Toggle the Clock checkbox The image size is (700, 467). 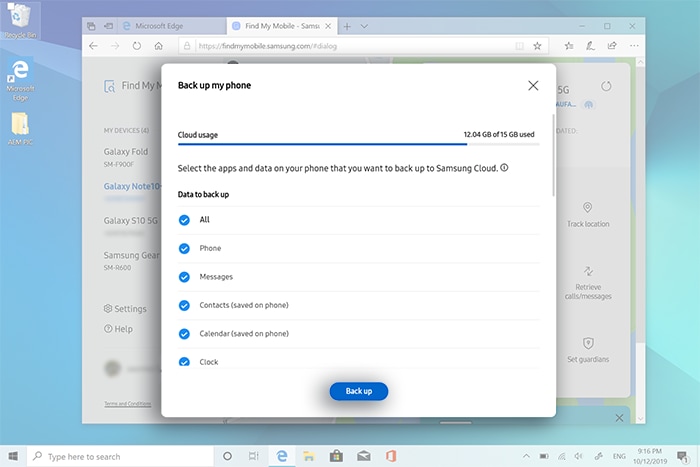184,362
